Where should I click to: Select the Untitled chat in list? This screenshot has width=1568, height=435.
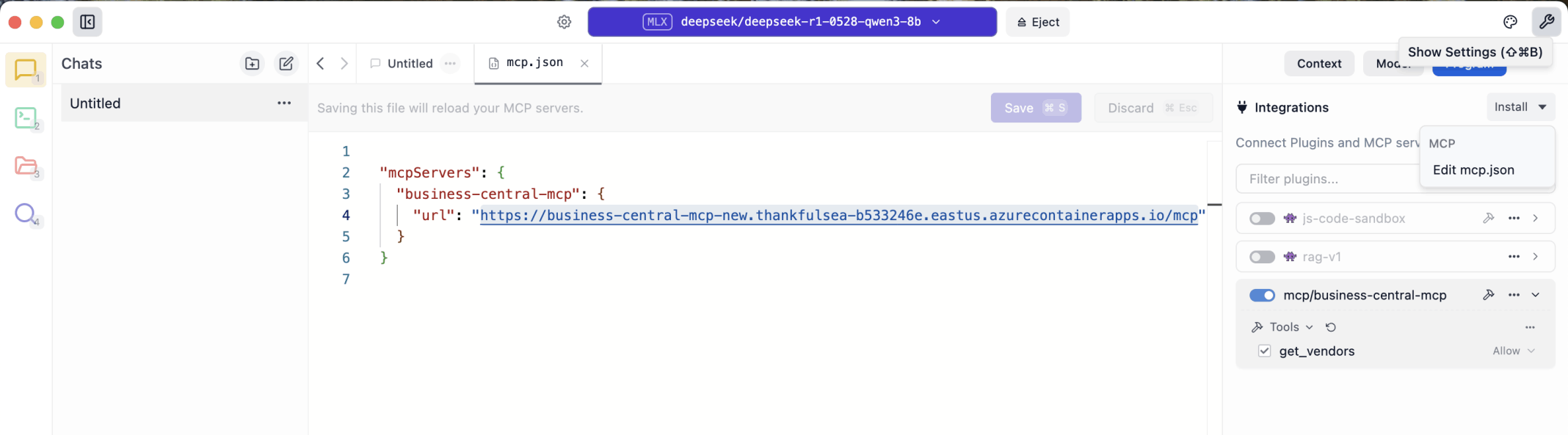tap(184, 103)
